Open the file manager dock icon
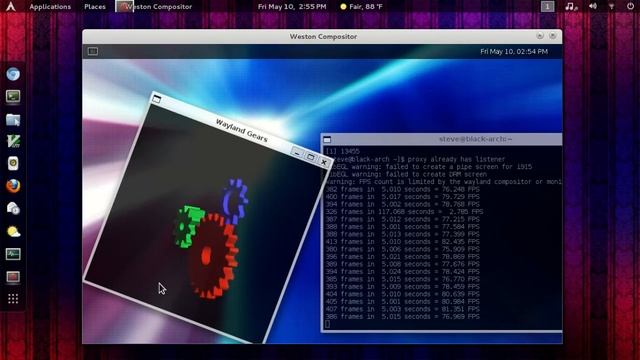The image size is (640, 360). pyautogui.click(x=13, y=120)
